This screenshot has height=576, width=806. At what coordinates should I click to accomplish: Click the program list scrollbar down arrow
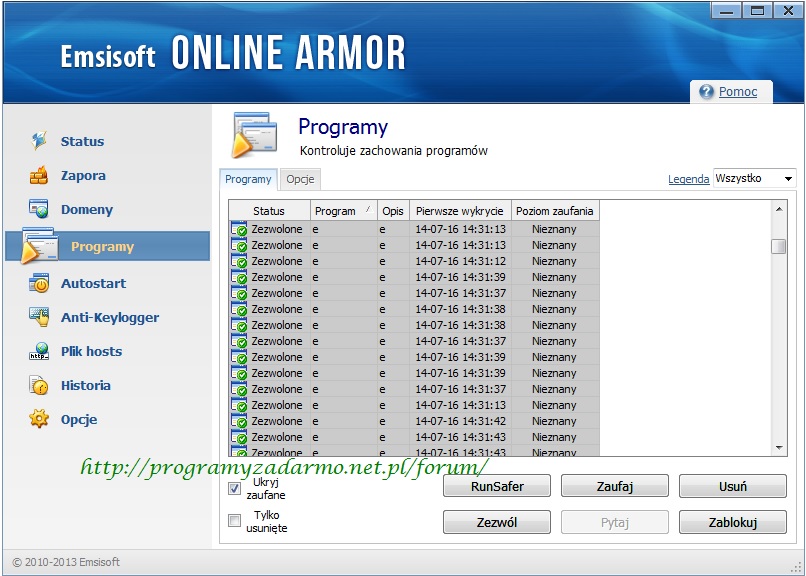tap(779, 448)
